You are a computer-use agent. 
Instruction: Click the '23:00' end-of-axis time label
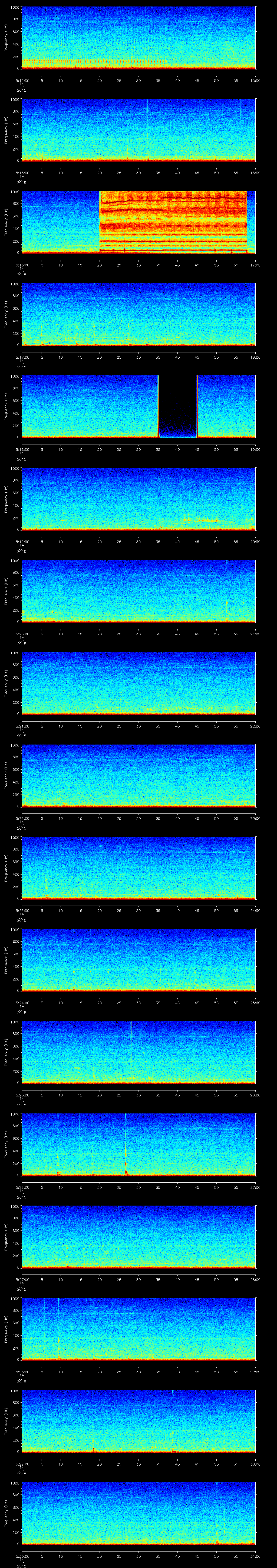point(255,819)
